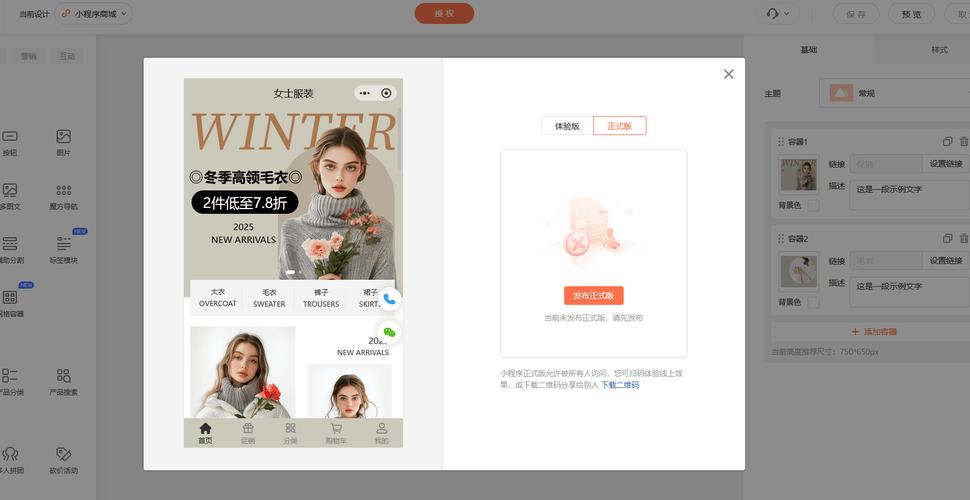Click the 保存 button in background toolbar
970x500 pixels.
pos(856,14)
